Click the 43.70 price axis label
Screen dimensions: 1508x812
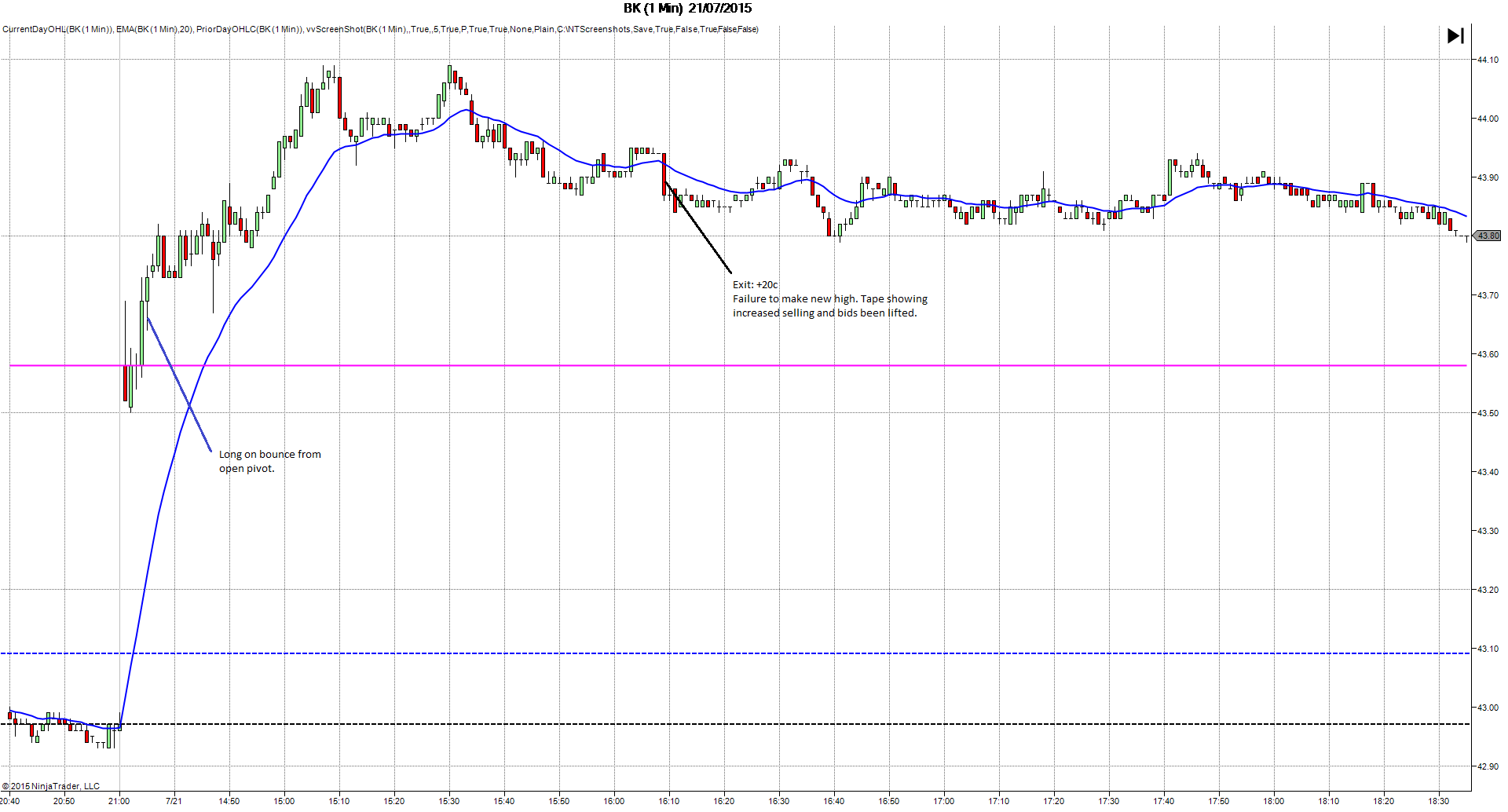pos(1487,295)
